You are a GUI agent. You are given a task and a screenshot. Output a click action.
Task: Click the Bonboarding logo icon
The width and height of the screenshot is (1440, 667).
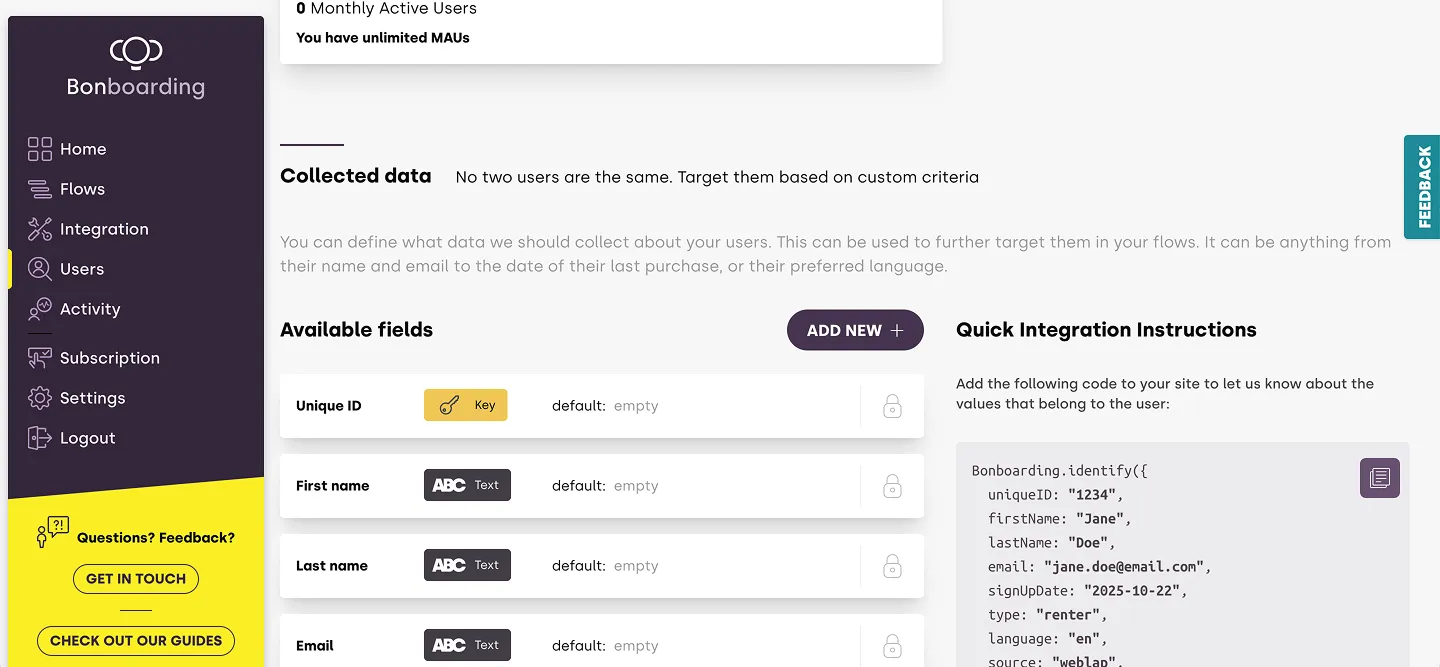pos(136,50)
